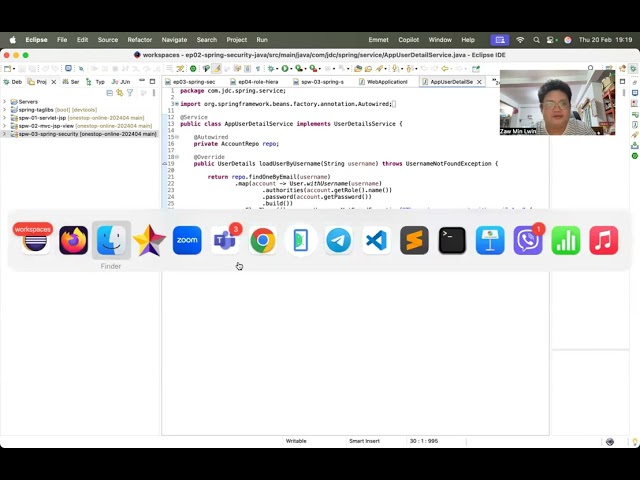The height and width of the screenshot is (480, 640).
Task: Switch to Visual Studio Code in switcher
Action: click(x=376, y=240)
